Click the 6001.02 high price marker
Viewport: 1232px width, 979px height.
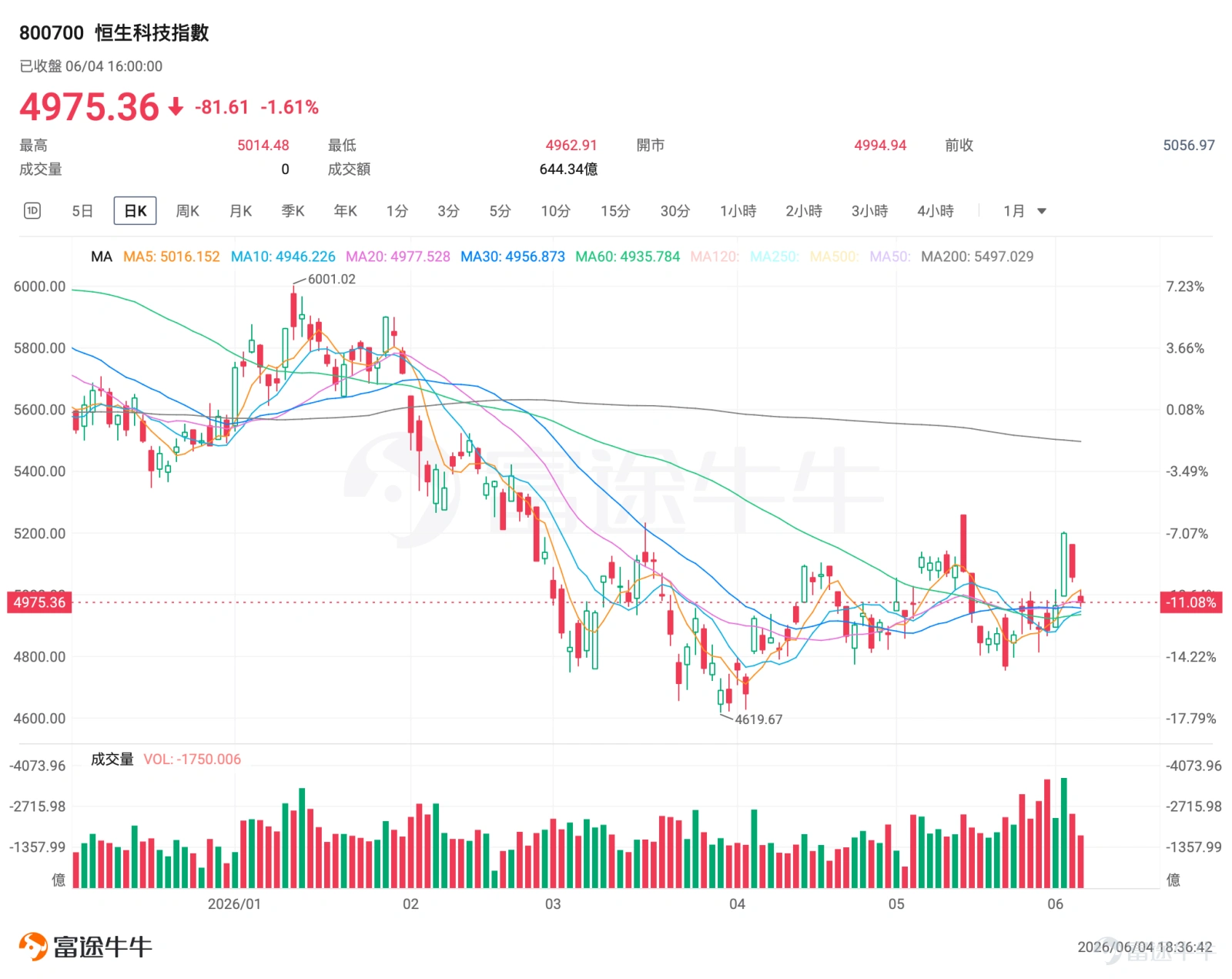click(x=332, y=279)
